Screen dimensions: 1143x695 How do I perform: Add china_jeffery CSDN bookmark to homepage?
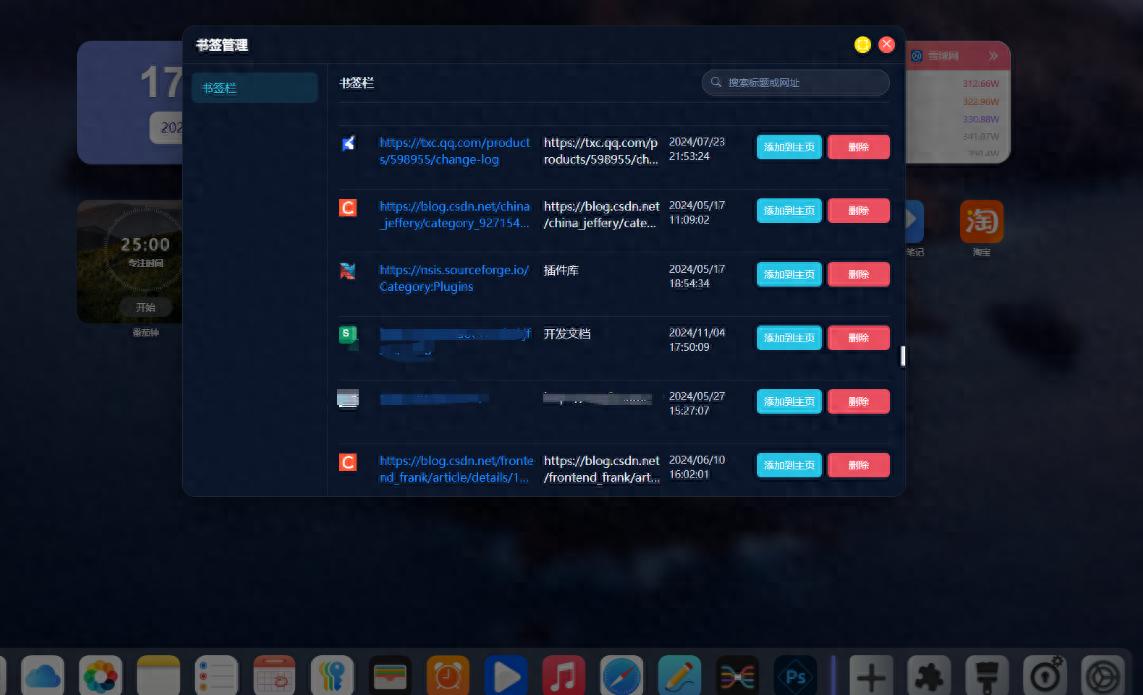[x=789, y=210]
